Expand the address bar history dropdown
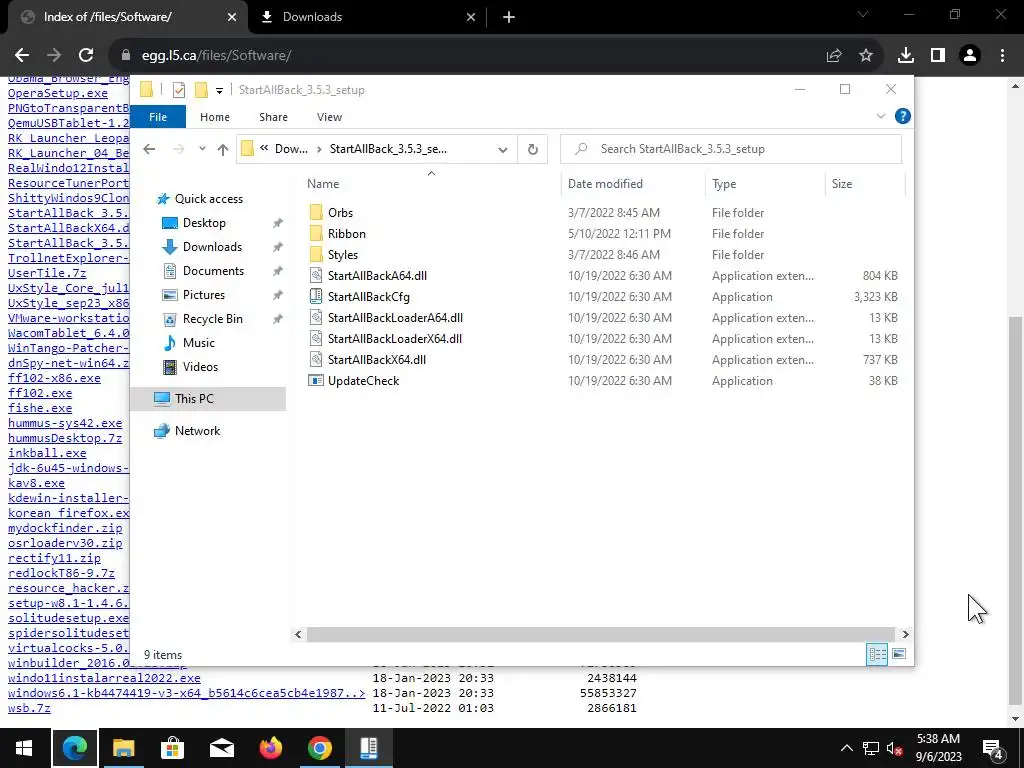 pyautogui.click(x=503, y=150)
